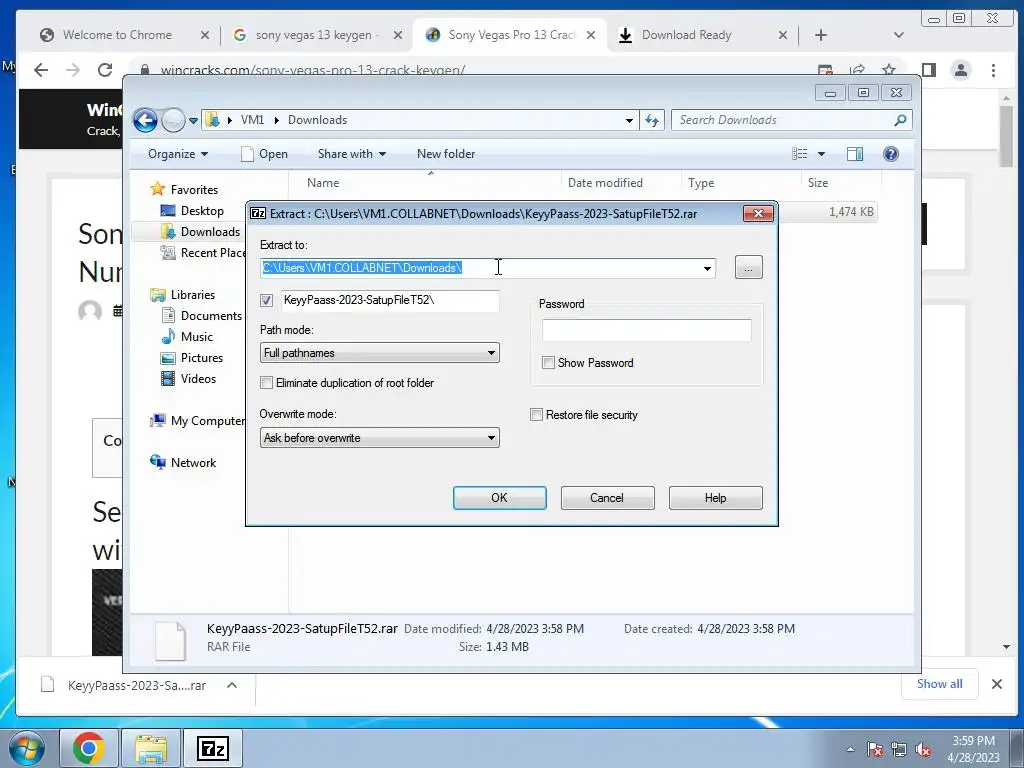Viewport: 1024px width, 768px height.
Task: Open the Windows Start orb
Action: 27,748
